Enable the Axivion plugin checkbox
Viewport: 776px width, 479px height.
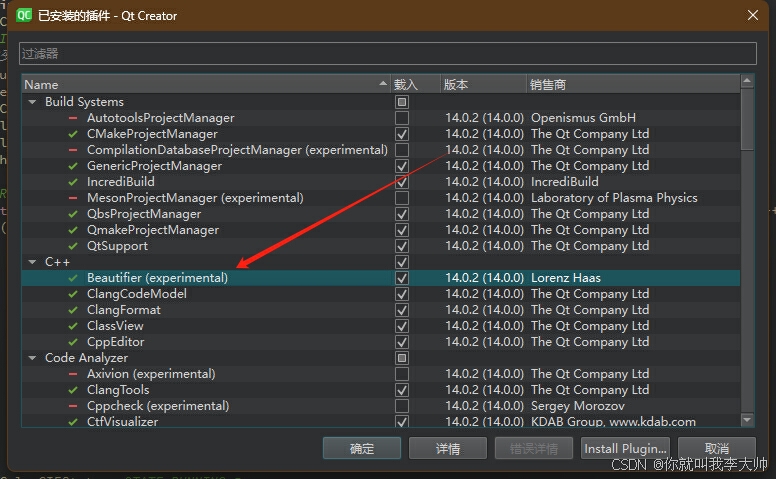(x=402, y=374)
